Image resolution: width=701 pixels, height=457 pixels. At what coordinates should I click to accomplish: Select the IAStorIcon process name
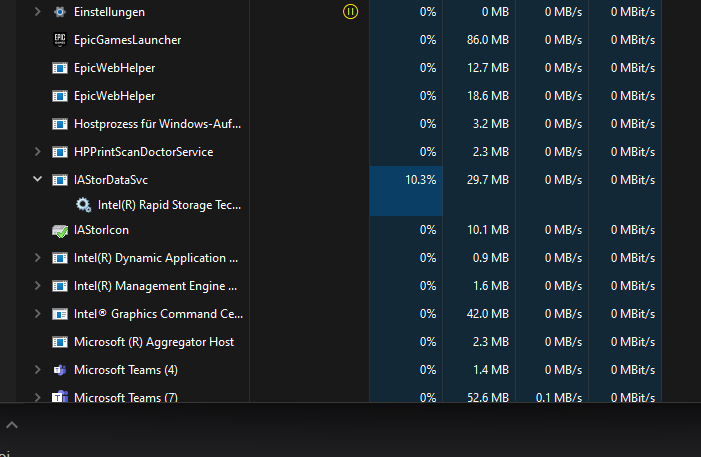click(x=101, y=230)
